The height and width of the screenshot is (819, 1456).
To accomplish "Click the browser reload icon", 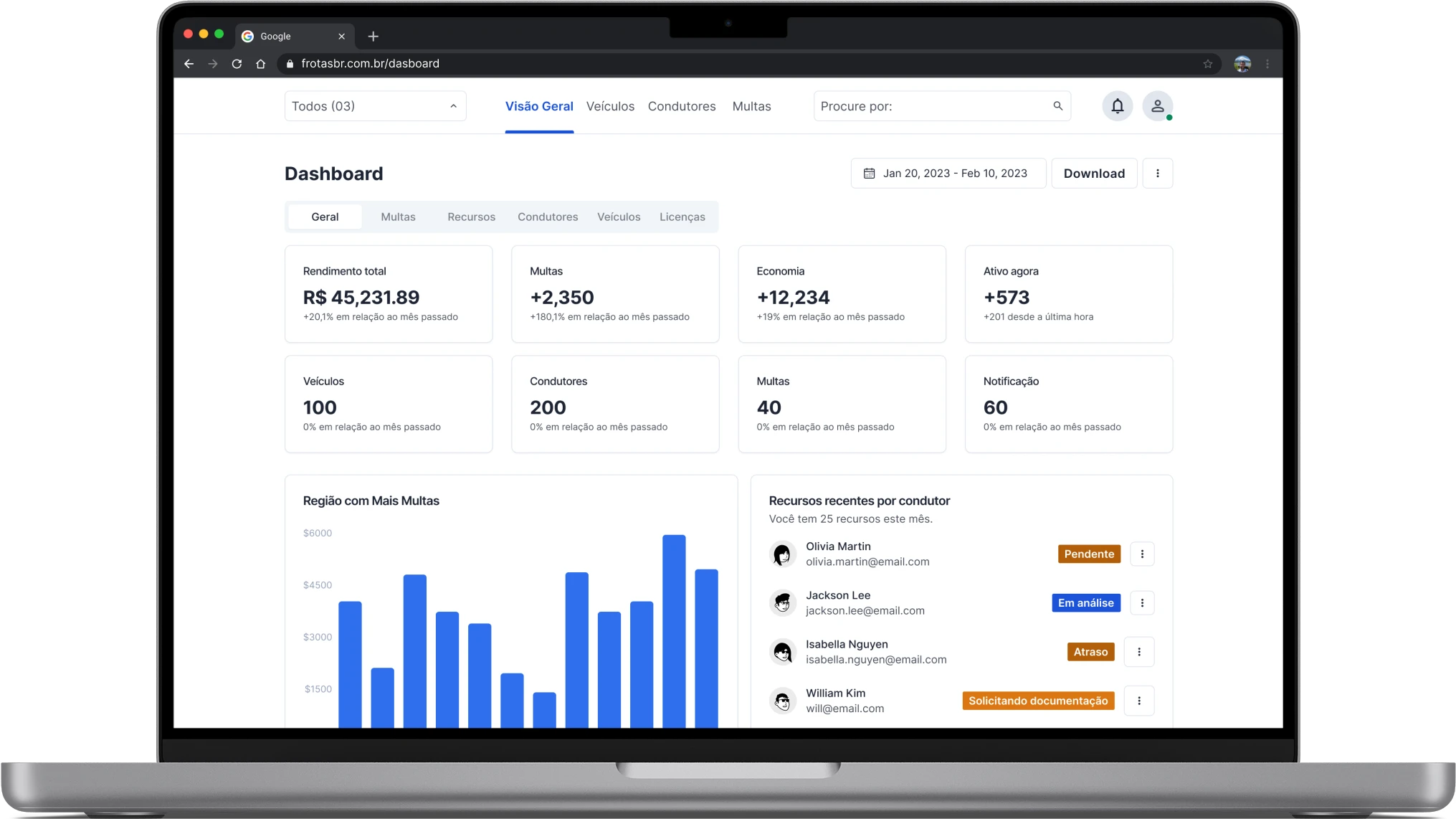I will click(x=237, y=64).
